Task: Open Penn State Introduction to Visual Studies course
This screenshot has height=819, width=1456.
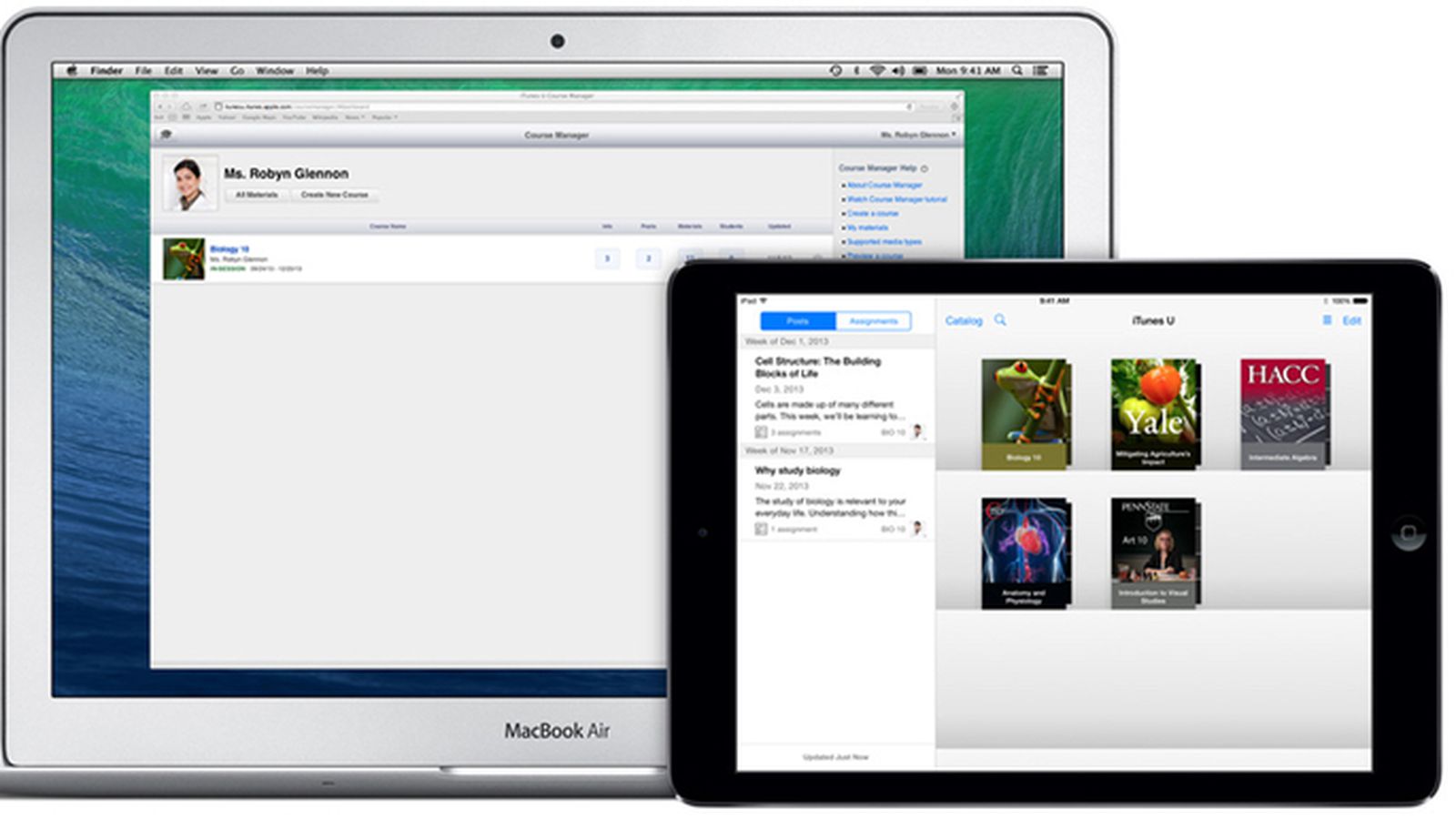Action: tap(1156, 553)
